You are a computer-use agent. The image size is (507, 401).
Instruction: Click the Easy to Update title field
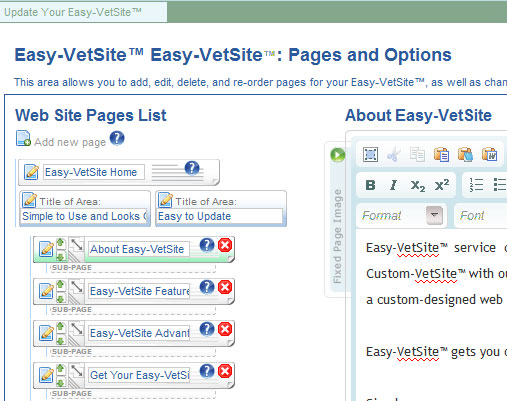point(220,216)
